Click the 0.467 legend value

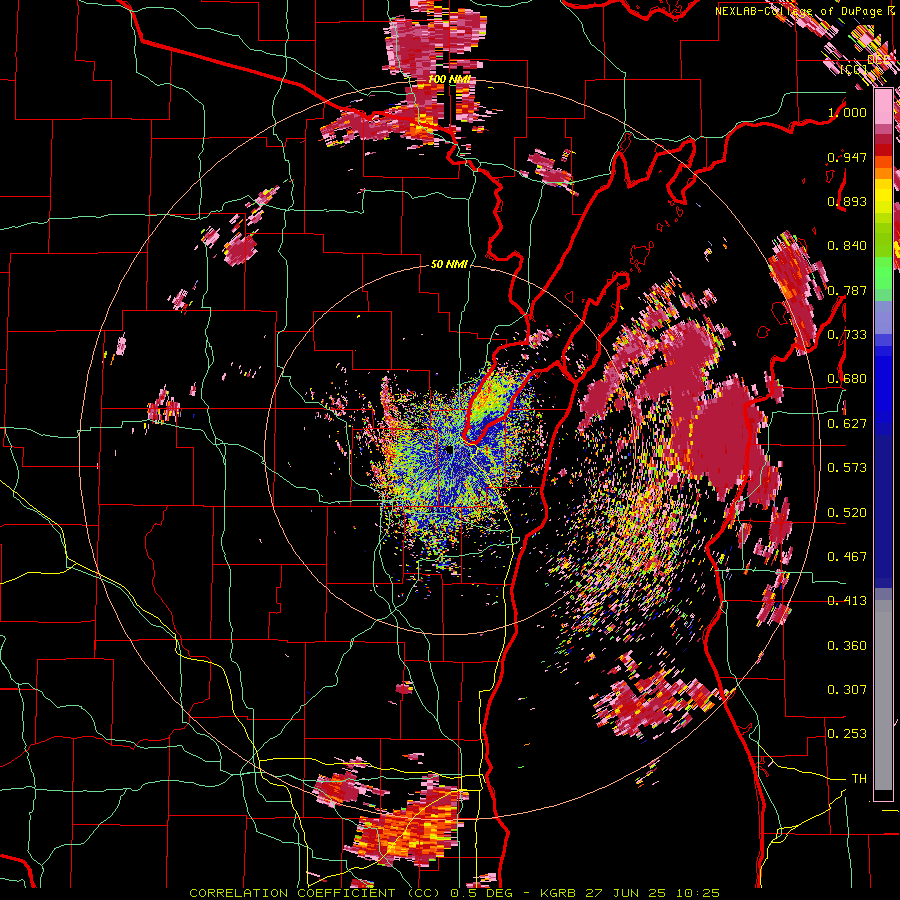pos(847,557)
